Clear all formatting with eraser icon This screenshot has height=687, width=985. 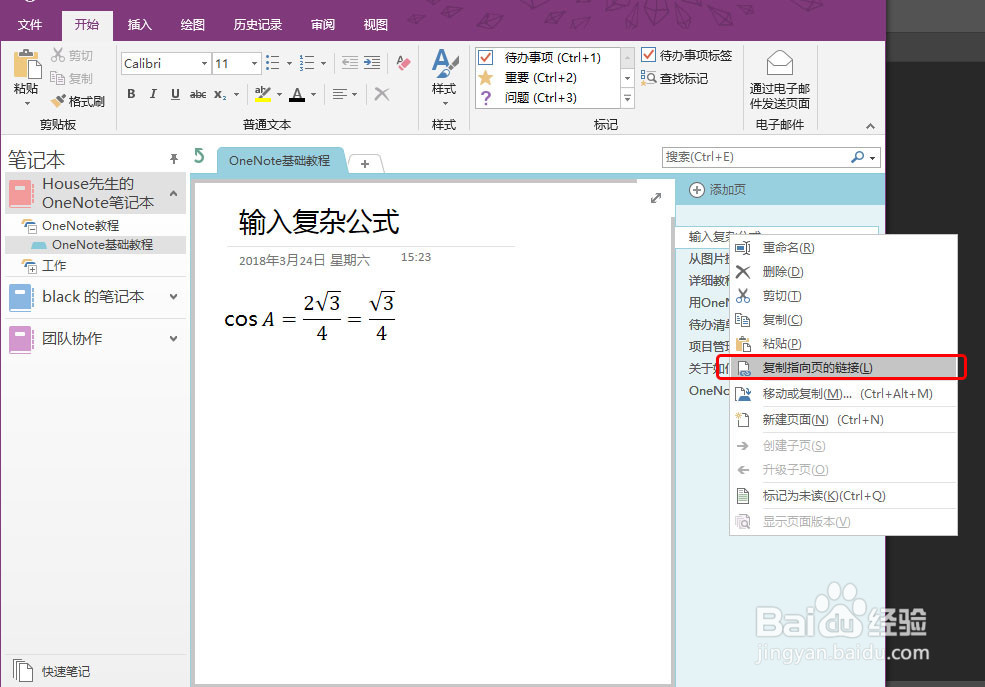point(403,63)
